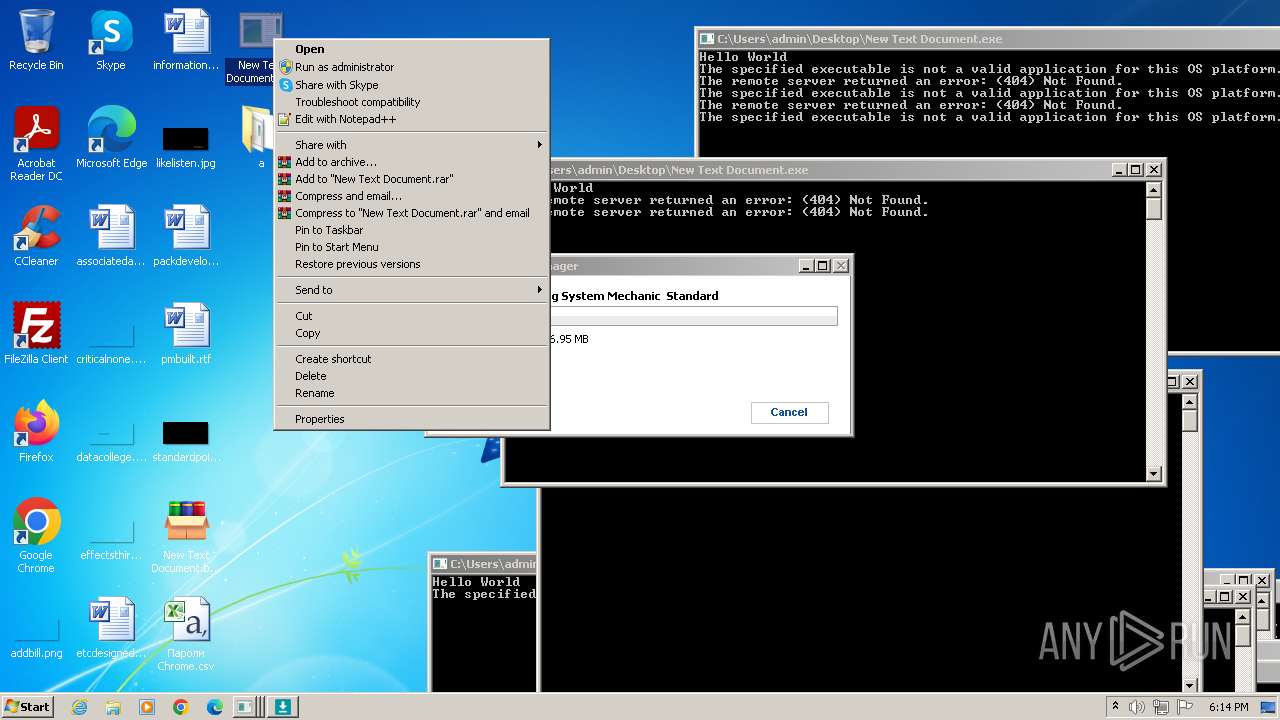The width and height of the screenshot is (1280, 720).
Task: Launch FileZilla Client shortcut
Action: point(36,335)
